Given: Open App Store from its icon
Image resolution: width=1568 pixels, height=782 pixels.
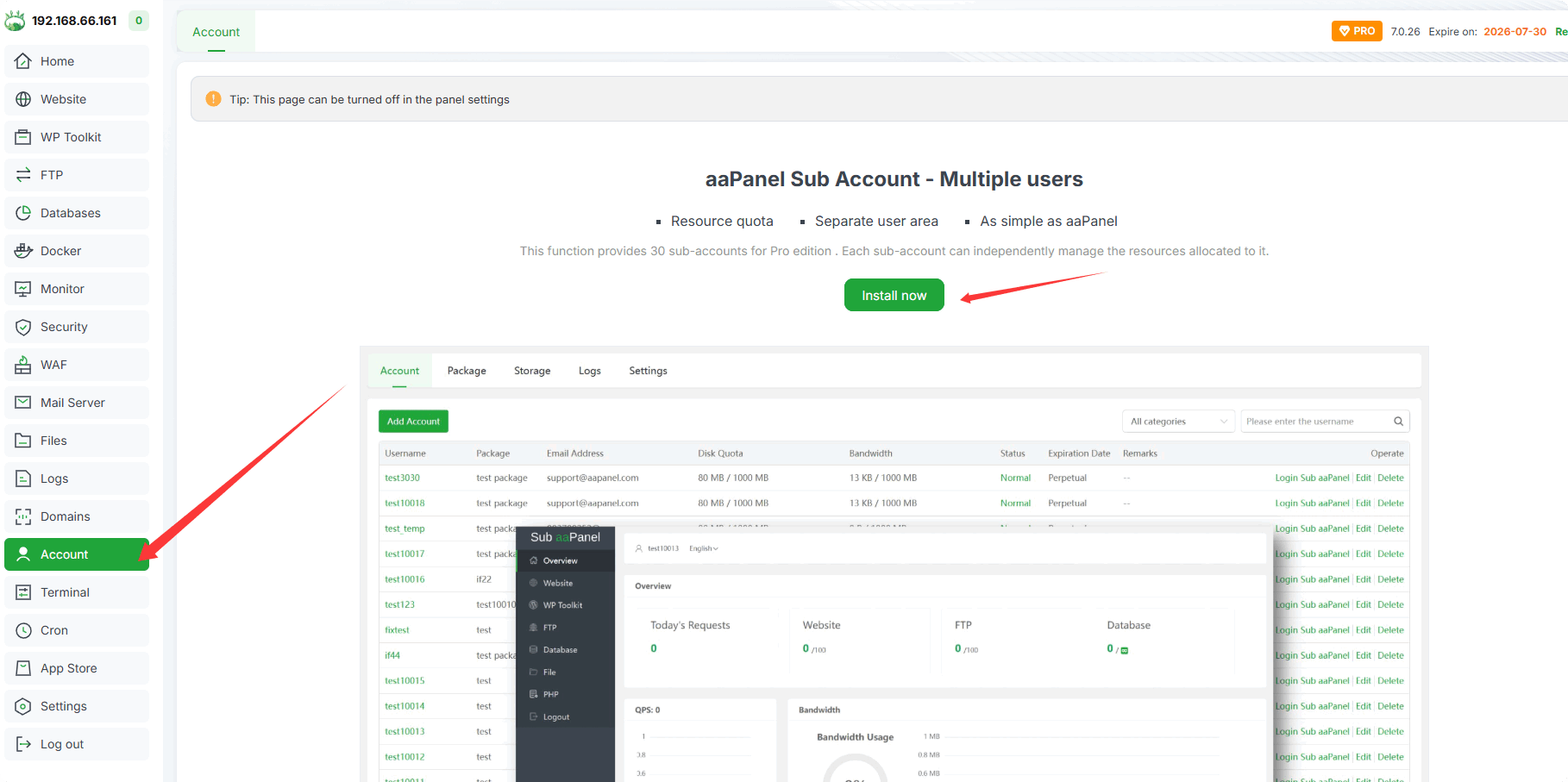Looking at the screenshot, I should [x=23, y=668].
